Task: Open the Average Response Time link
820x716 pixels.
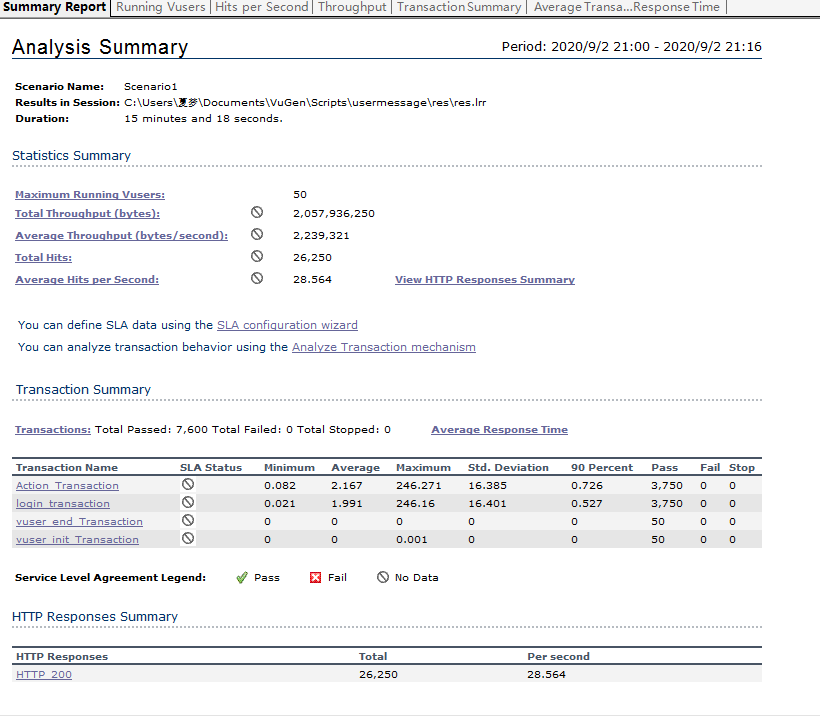Action: coord(499,429)
